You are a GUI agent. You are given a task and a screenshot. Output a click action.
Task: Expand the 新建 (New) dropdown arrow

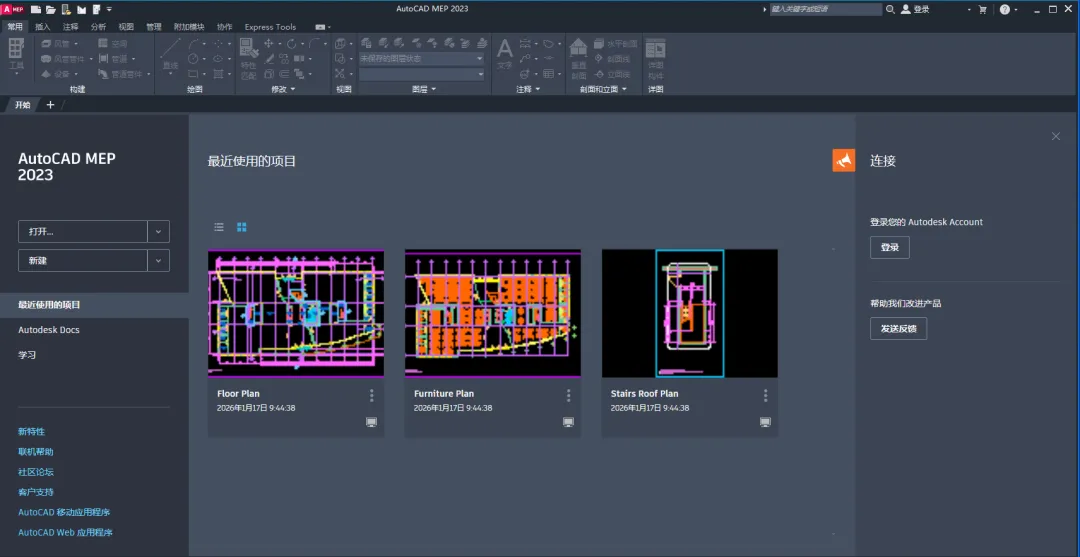[158, 261]
